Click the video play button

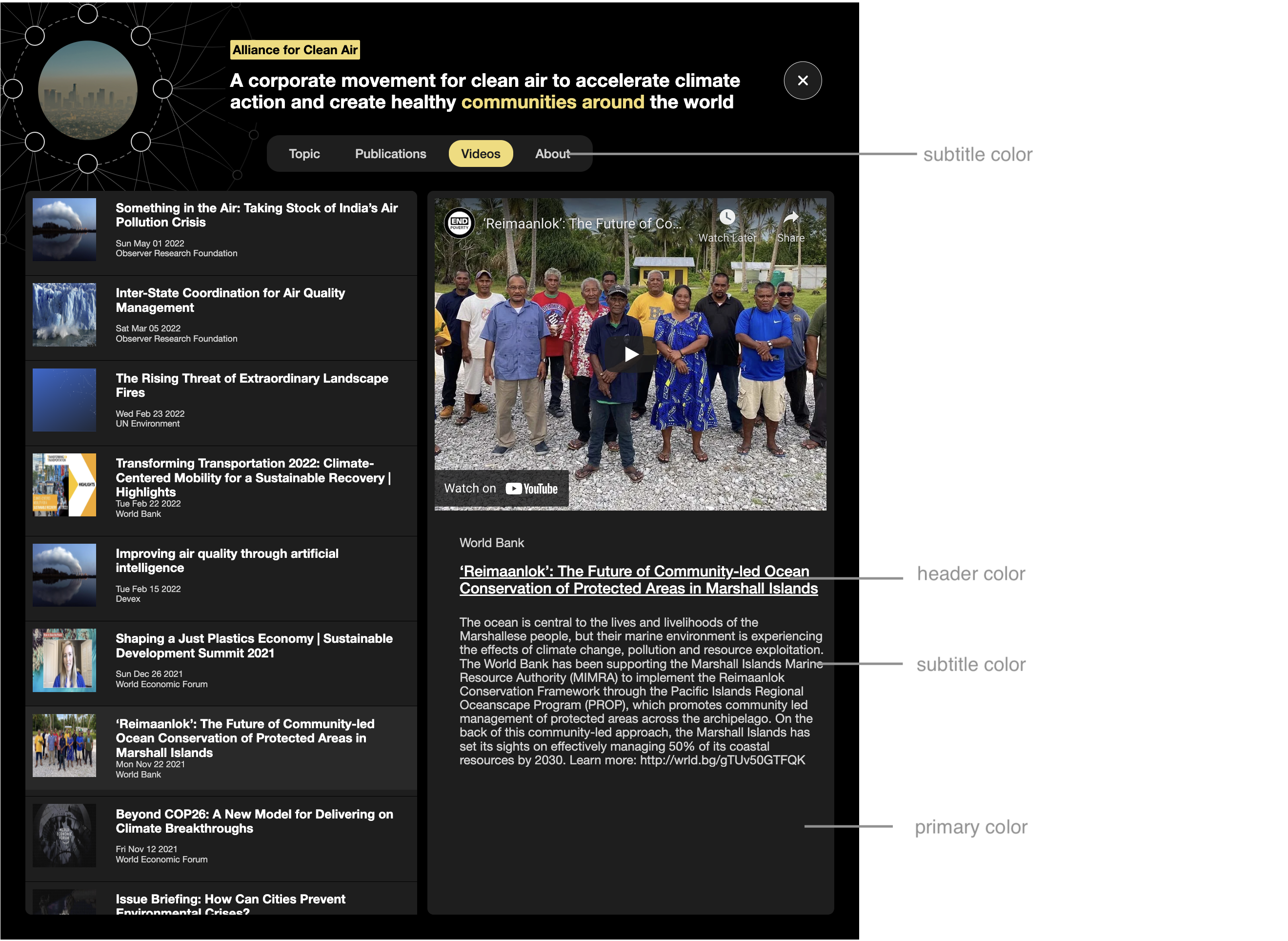(630, 354)
